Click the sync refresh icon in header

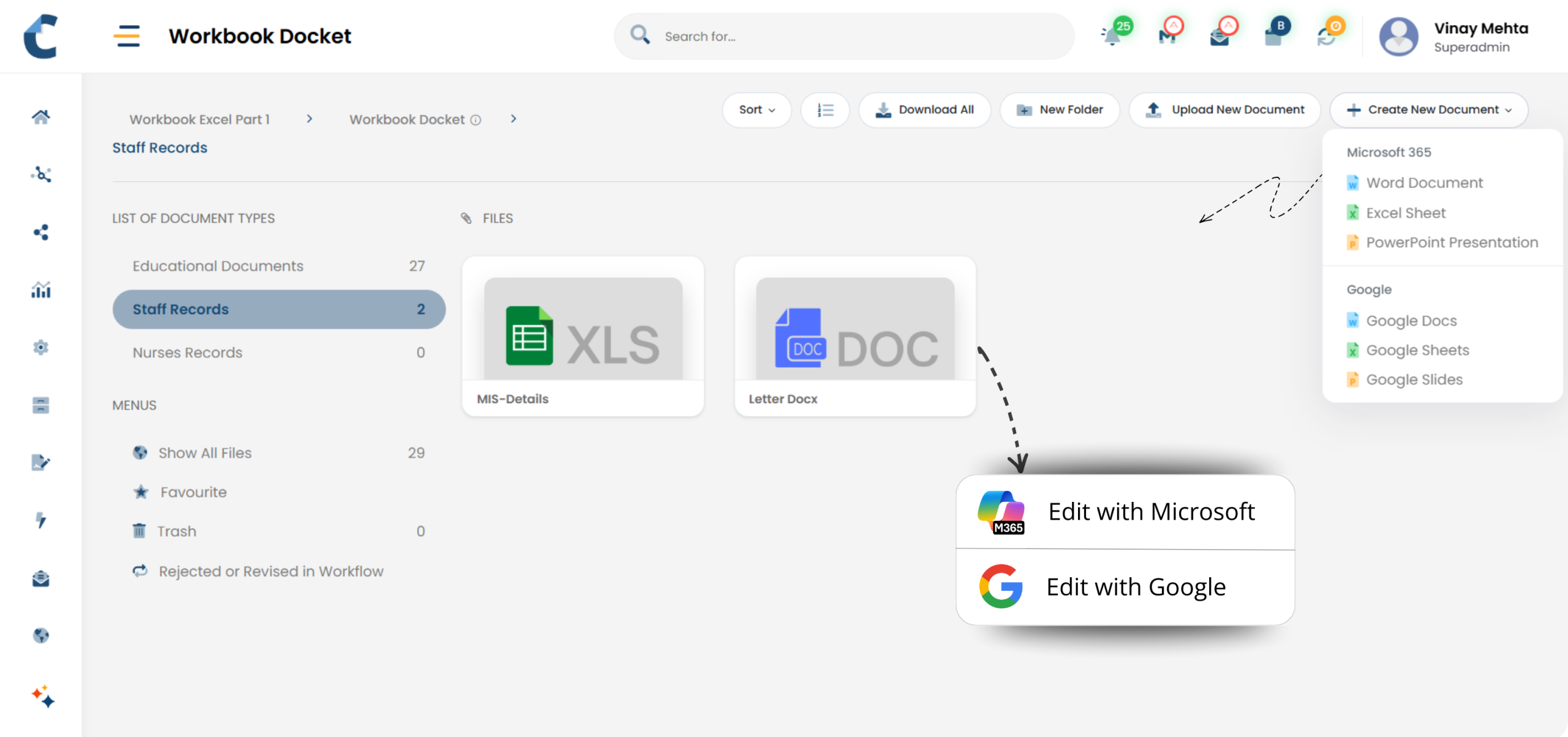pyautogui.click(x=1327, y=37)
